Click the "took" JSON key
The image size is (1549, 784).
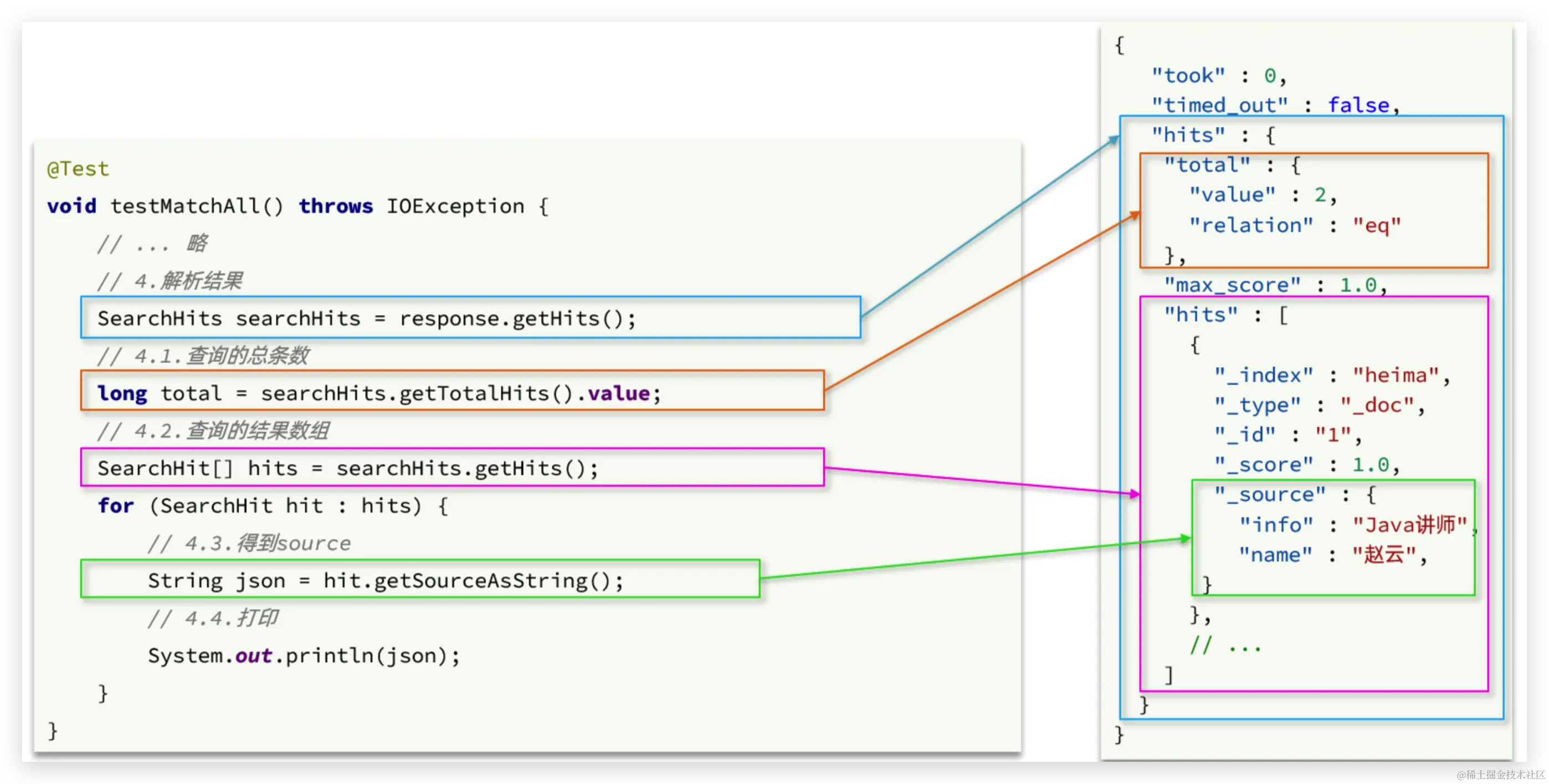click(x=1188, y=76)
